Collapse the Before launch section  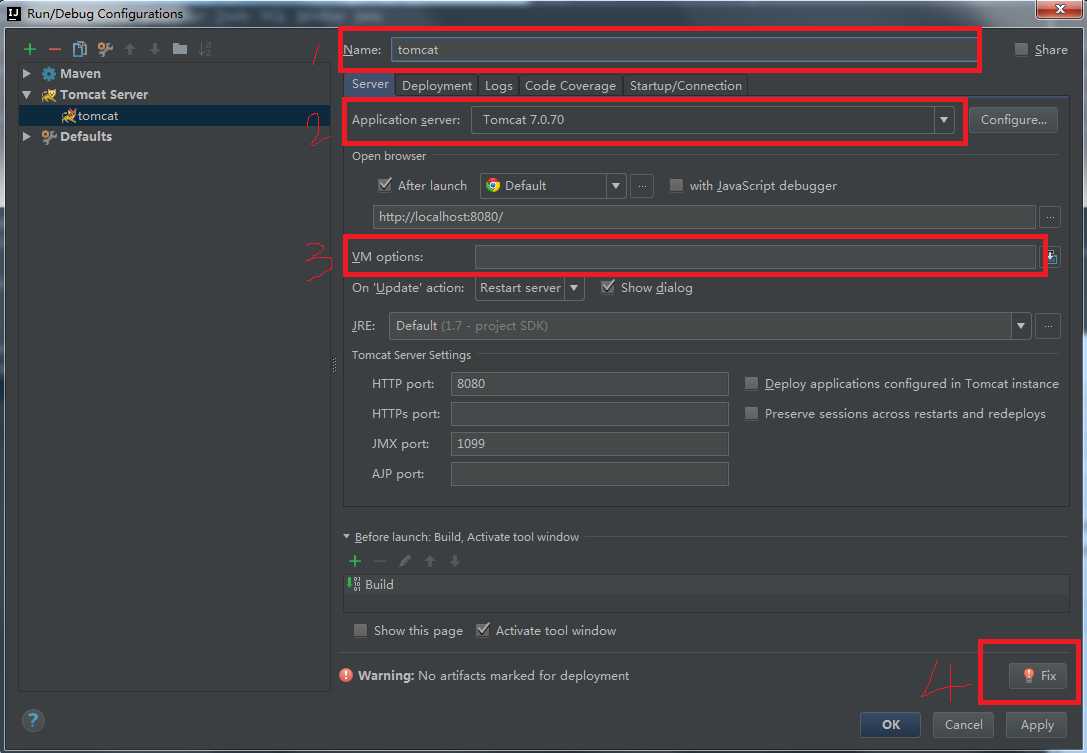coord(347,537)
